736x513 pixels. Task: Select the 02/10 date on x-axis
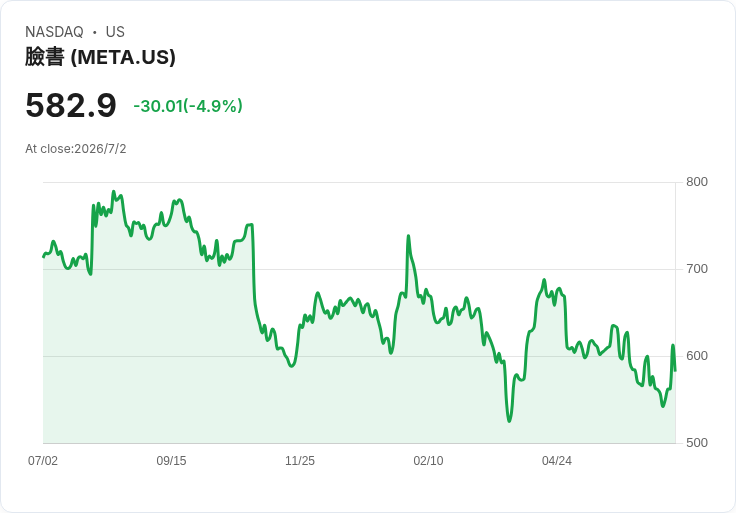click(428, 461)
